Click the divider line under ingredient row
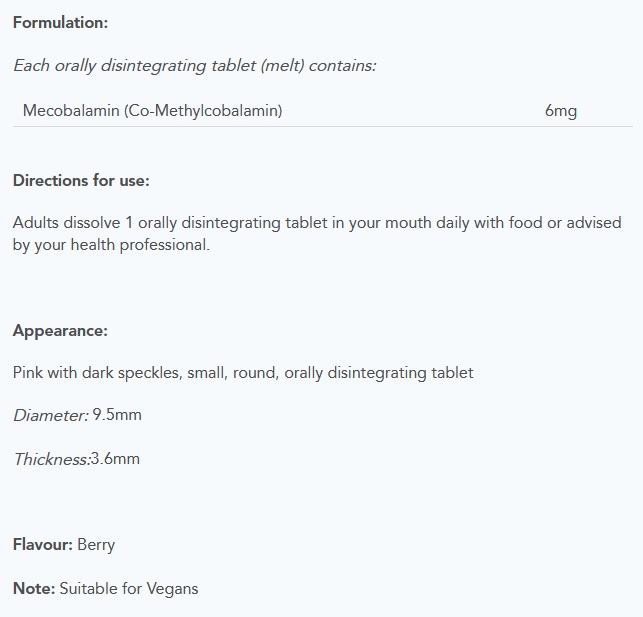Viewport: 643px width, 617px height. [x=323, y=127]
